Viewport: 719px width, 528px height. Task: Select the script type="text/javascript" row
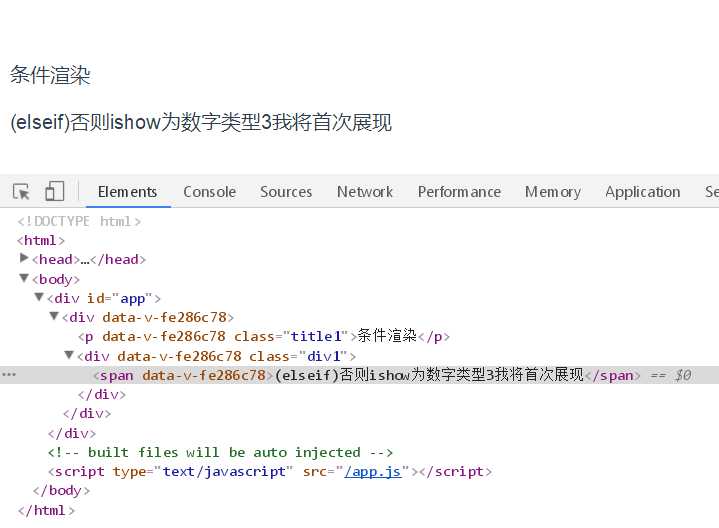pos(270,472)
